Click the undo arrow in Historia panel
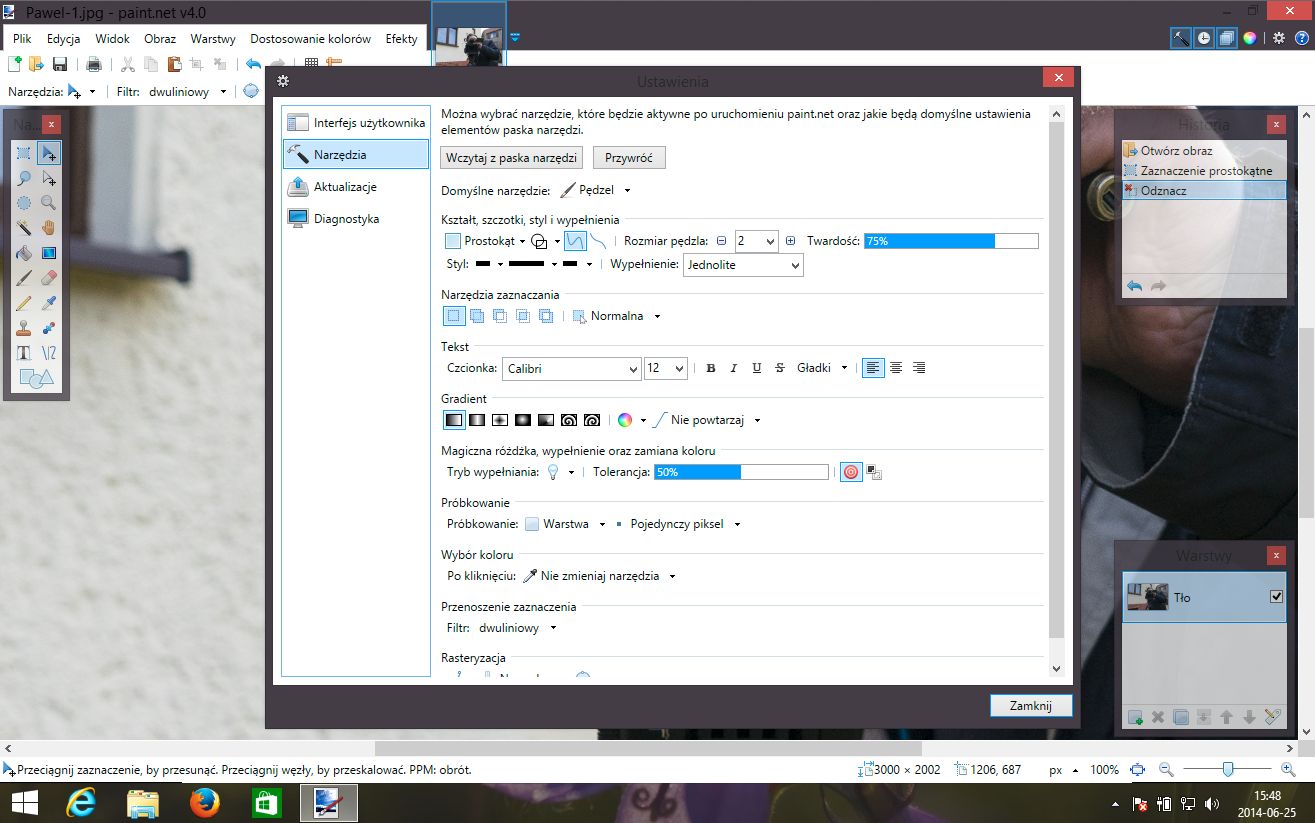1315x823 pixels. (x=1134, y=286)
